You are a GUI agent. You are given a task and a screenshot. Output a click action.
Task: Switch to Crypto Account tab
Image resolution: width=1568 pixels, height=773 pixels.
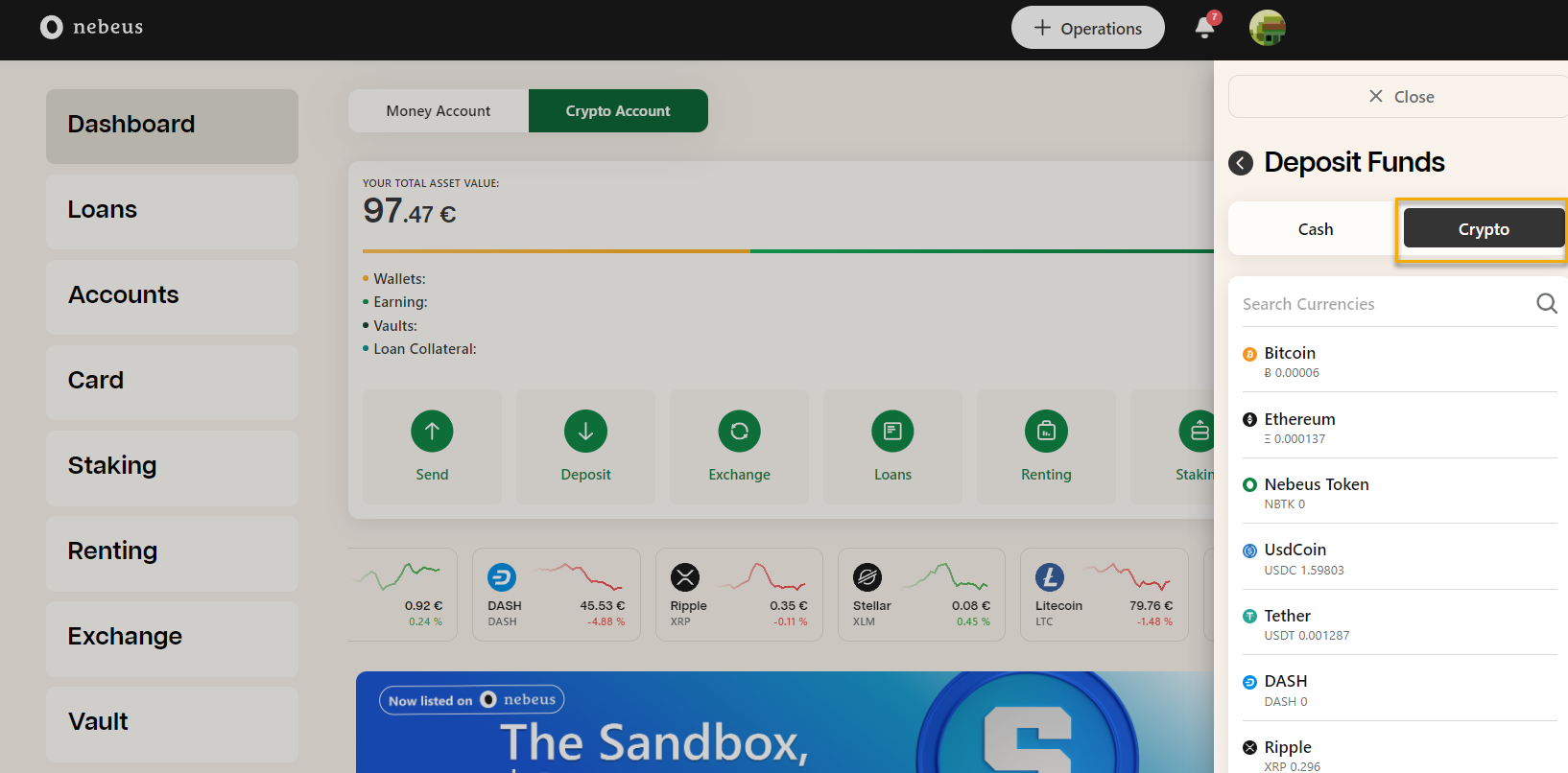tap(618, 111)
